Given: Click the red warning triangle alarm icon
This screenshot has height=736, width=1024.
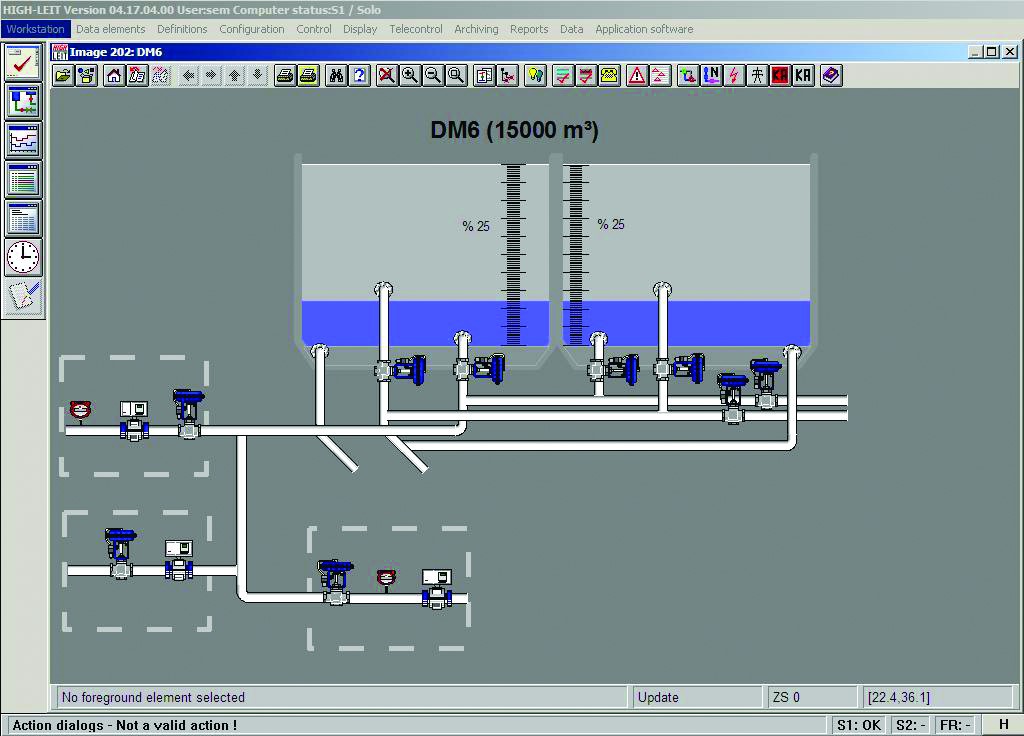Looking at the screenshot, I should coord(637,75).
